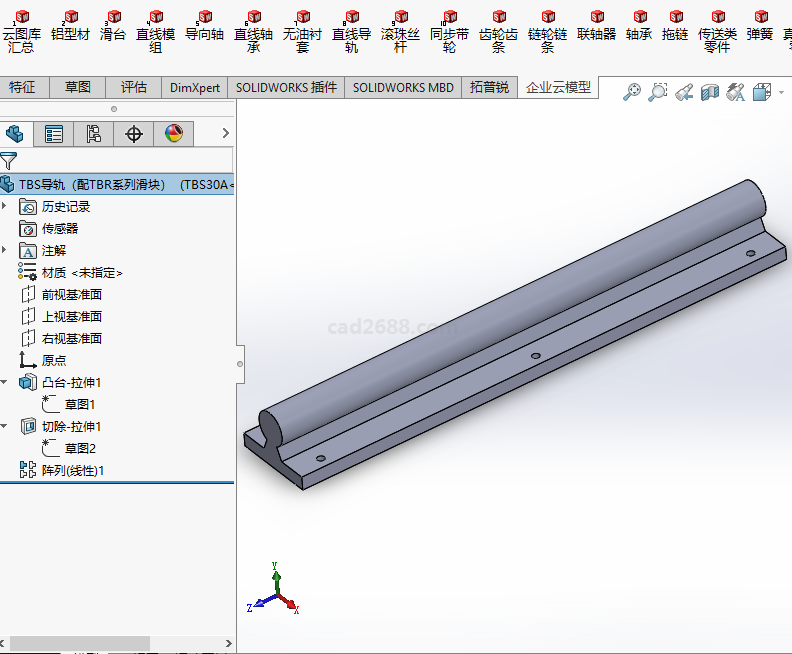Switch to the SOLIDWORKS MBD tab
The image size is (792, 654).
[403, 88]
